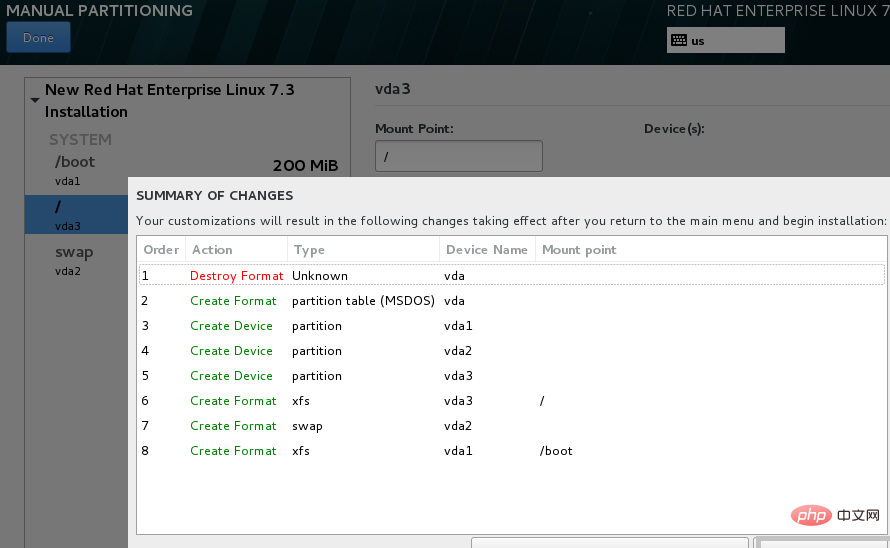
Task: Select row 5 Create Device vda3
Action: click(511, 375)
